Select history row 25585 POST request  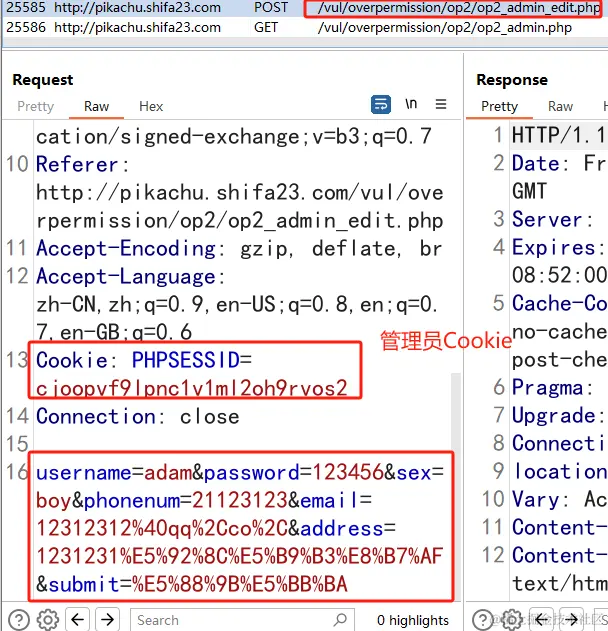(x=304, y=8)
